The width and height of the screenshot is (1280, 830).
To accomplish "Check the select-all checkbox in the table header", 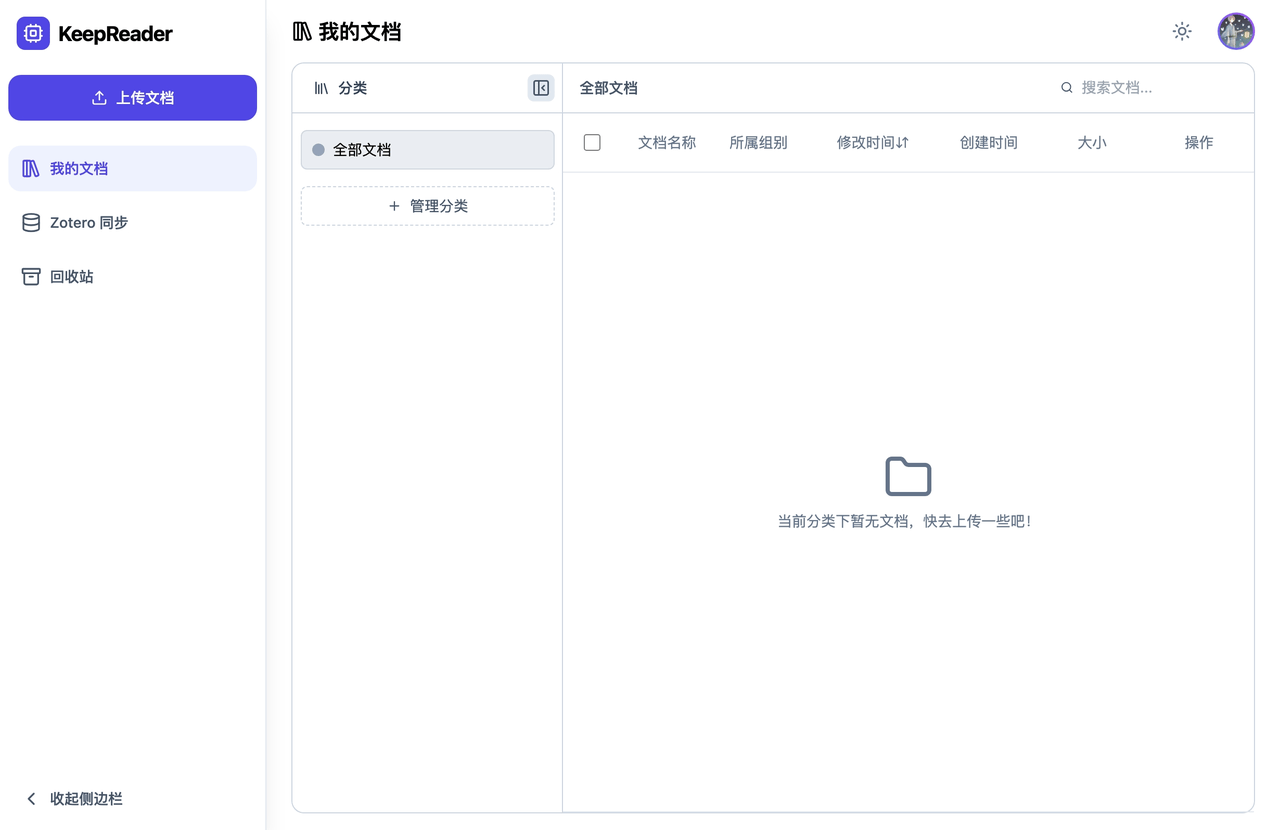I will [592, 142].
